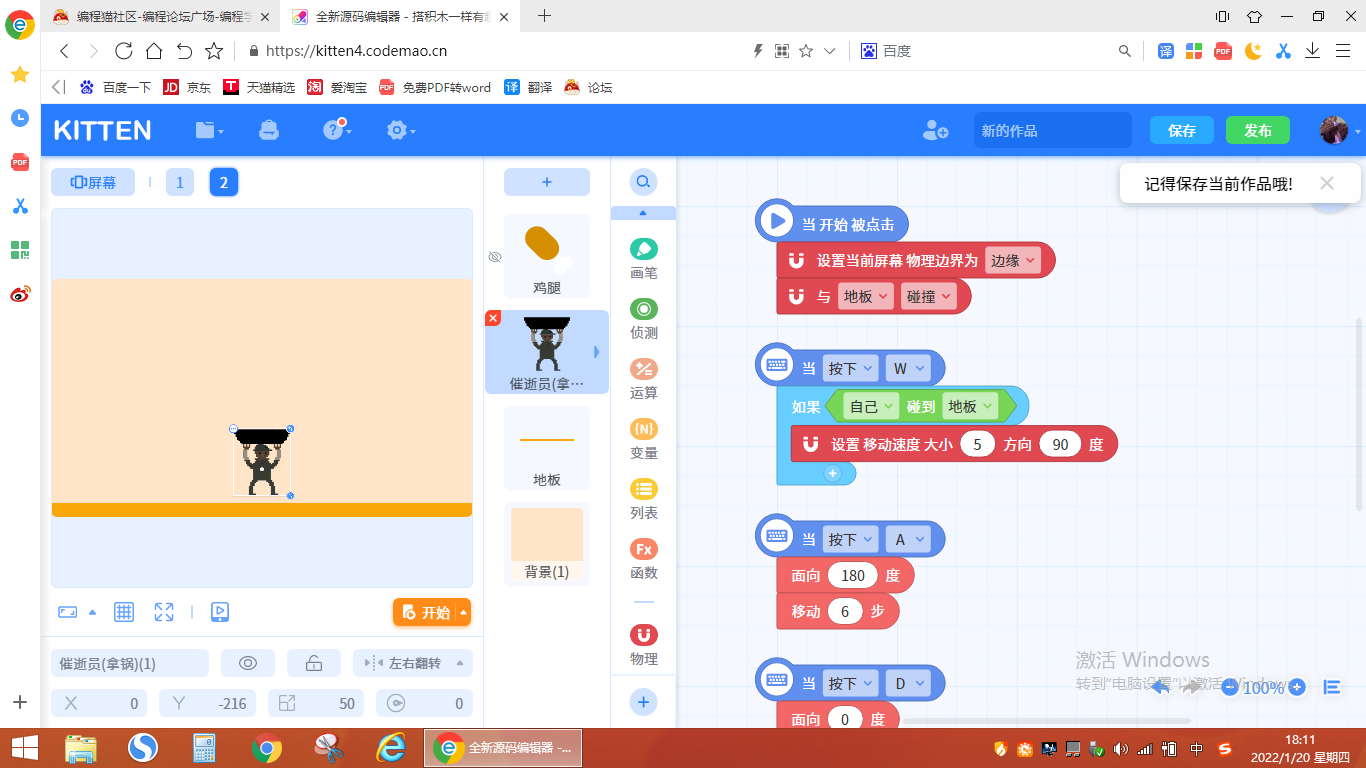
Task: Click the 保存 save button
Action: point(1182,130)
